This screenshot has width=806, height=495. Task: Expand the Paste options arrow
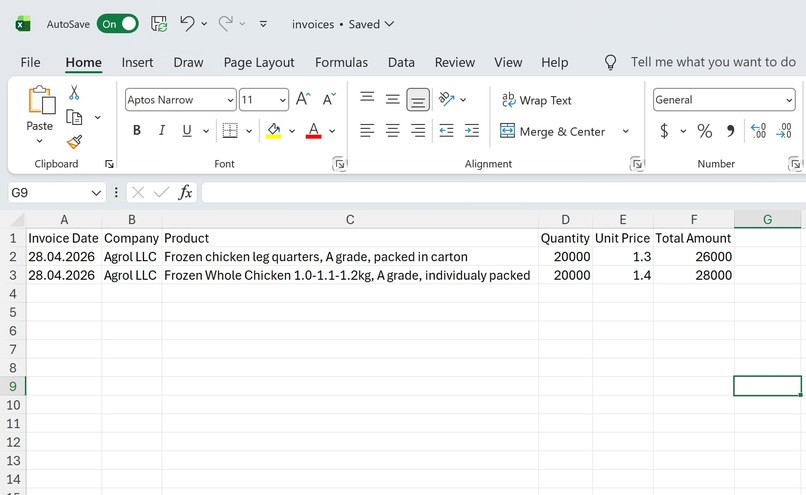(x=40, y=141)
